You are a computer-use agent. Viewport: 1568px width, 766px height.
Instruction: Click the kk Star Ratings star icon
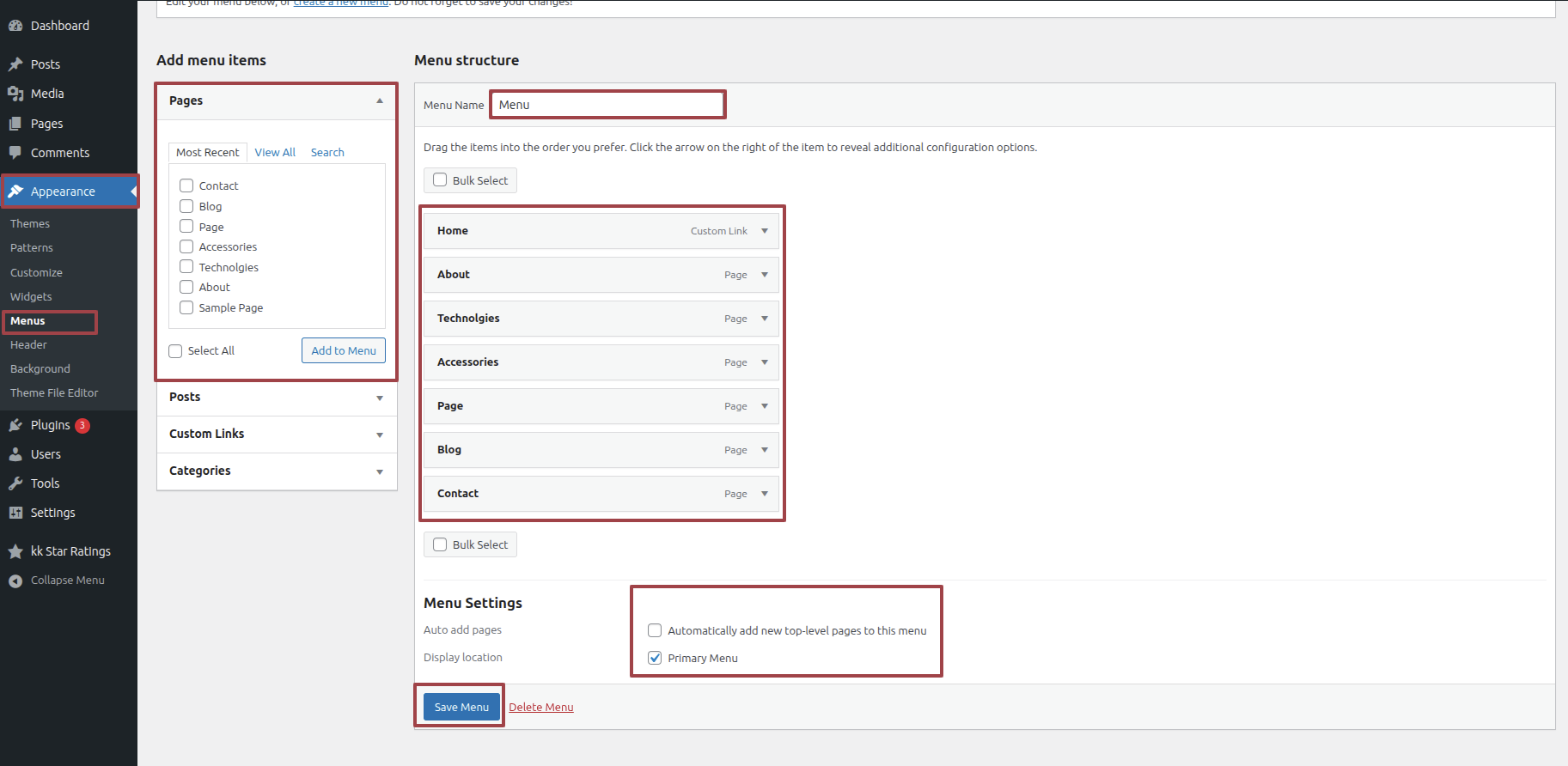pyautogui.click(x=15, y=551)
